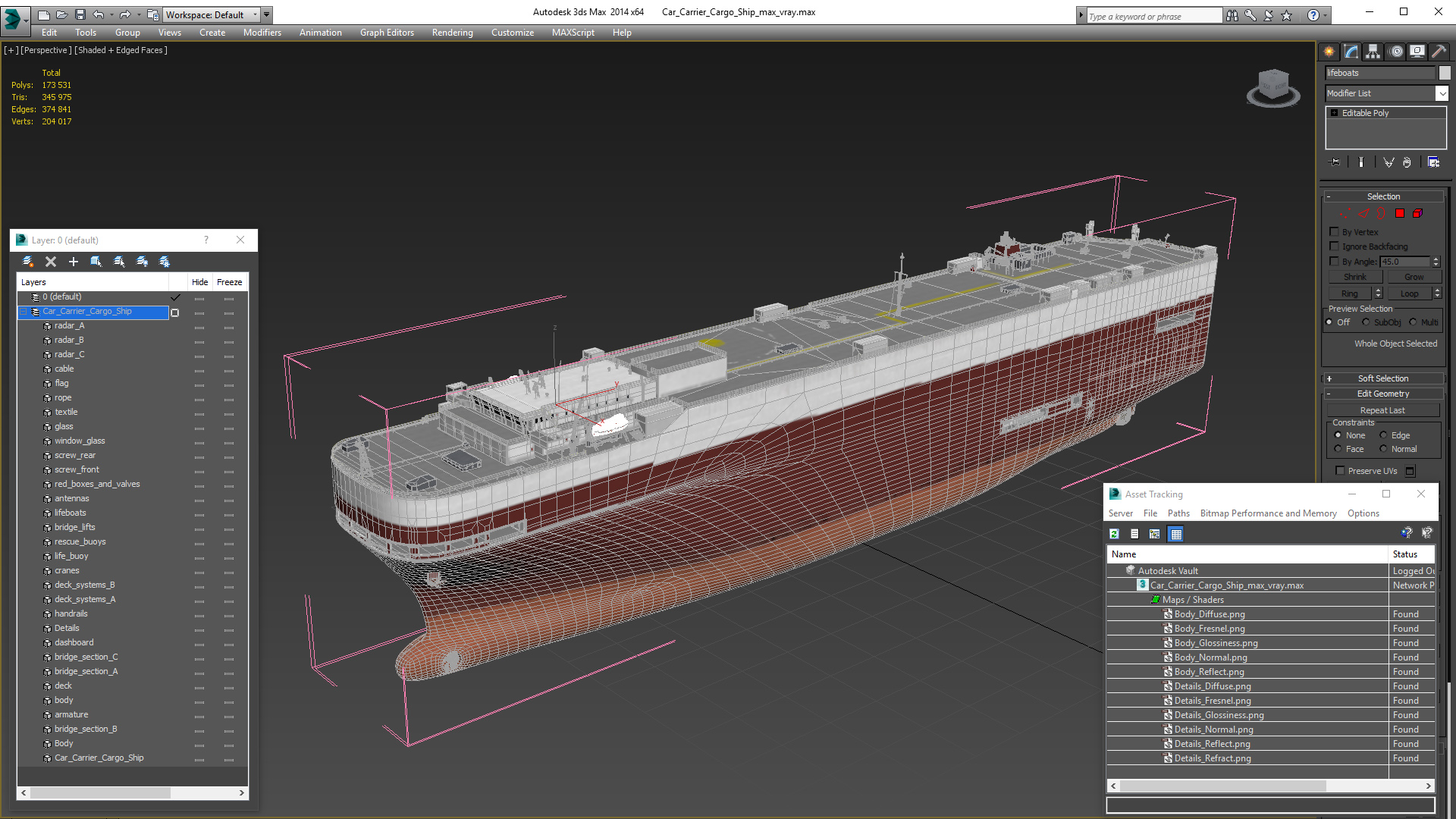1456x819 pixels.
Task: Open the Utilities hammer panel tab
Action: pos(1438,52)
